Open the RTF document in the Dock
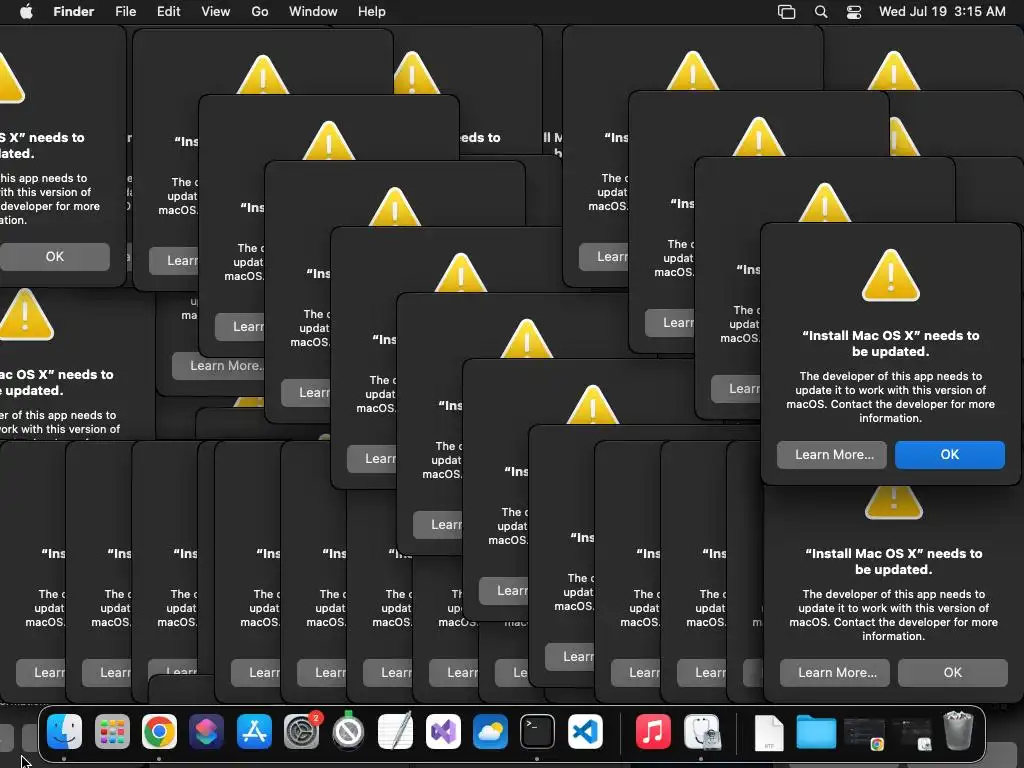Viewport: 1024px width, 768px height. [769, 733]
